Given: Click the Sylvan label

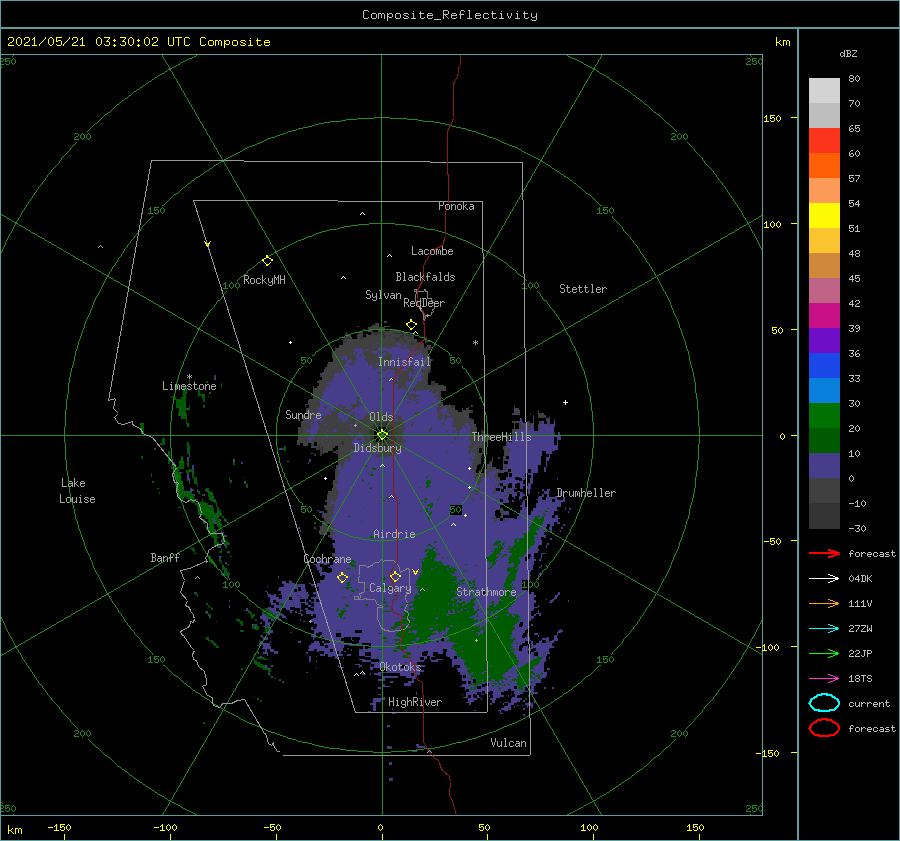Looking at the screenshot, I should coord(383,295).
